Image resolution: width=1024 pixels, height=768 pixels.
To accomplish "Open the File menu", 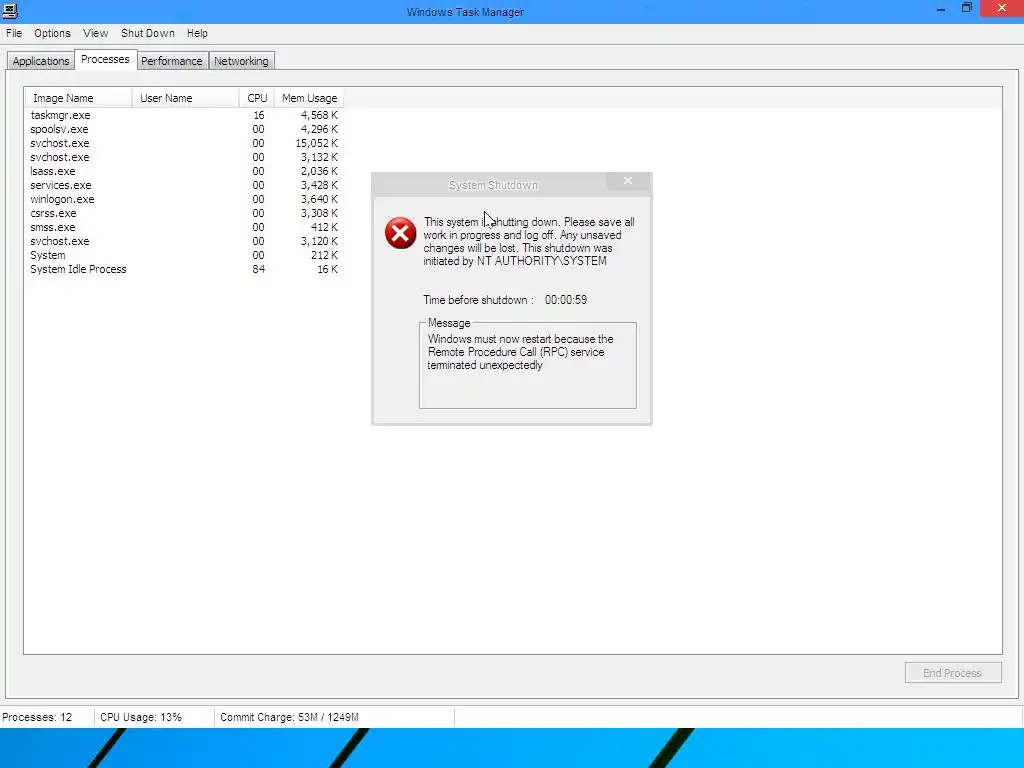I will pyautogui.click(x=14, y=33).
